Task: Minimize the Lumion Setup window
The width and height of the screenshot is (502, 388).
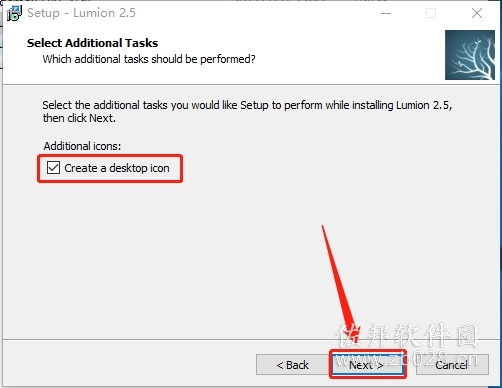Action: tap(386, 13)
